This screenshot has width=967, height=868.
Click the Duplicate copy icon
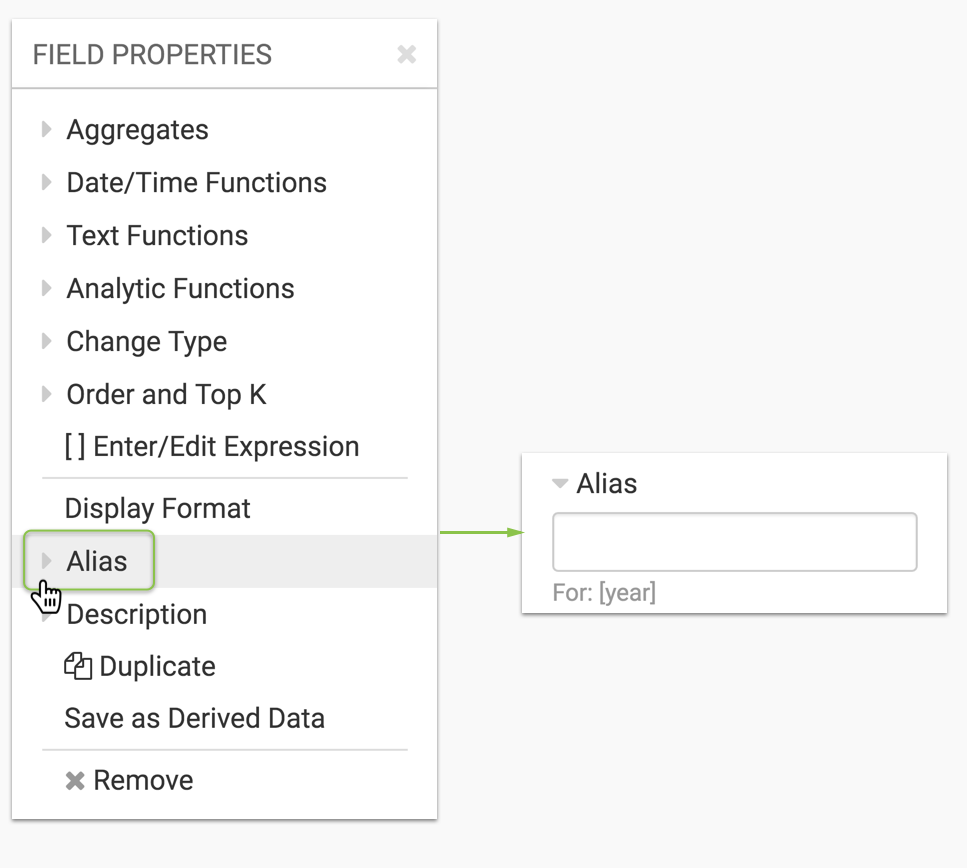coord(78,666)
